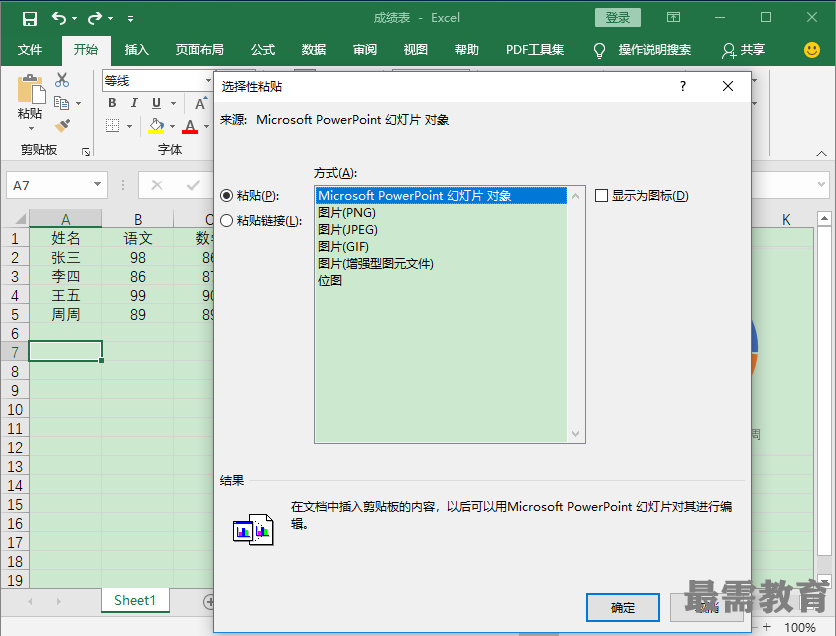The image size is (836, 636).
Task: Select 图片(JPEG) in the format list
Action: [x=441, y=230]
